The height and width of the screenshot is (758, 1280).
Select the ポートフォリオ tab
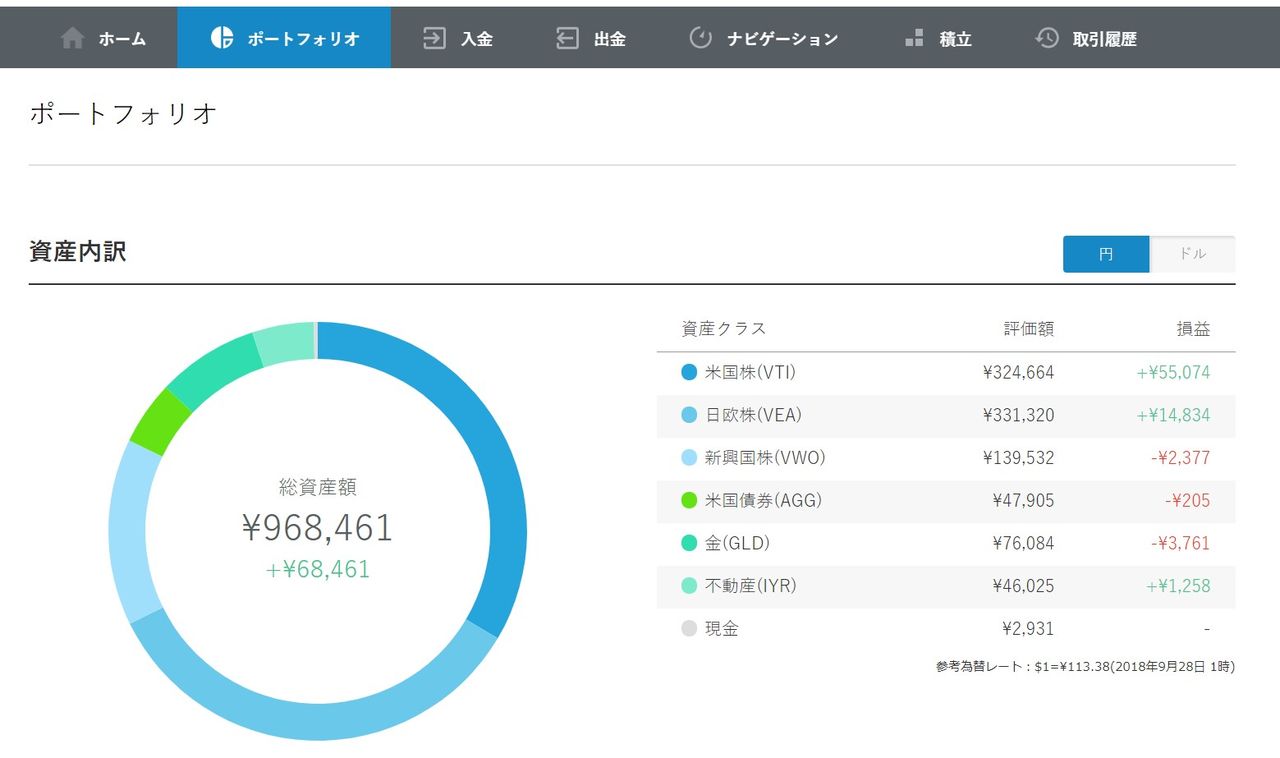pyautogui.click(x=284, y=37)
